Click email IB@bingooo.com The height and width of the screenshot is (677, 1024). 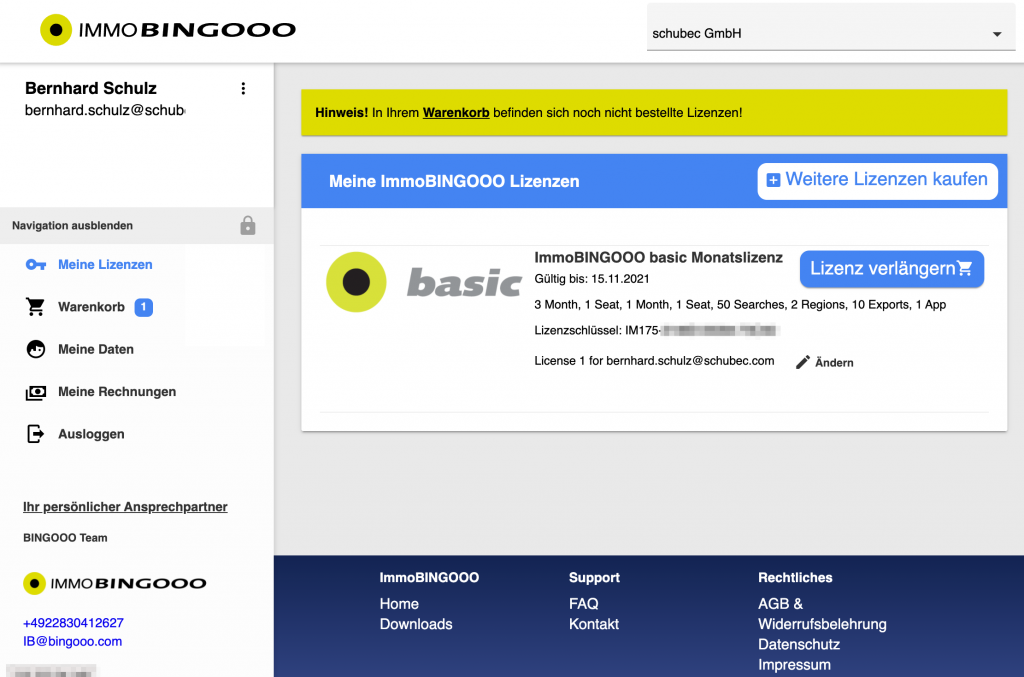[72, 641]
